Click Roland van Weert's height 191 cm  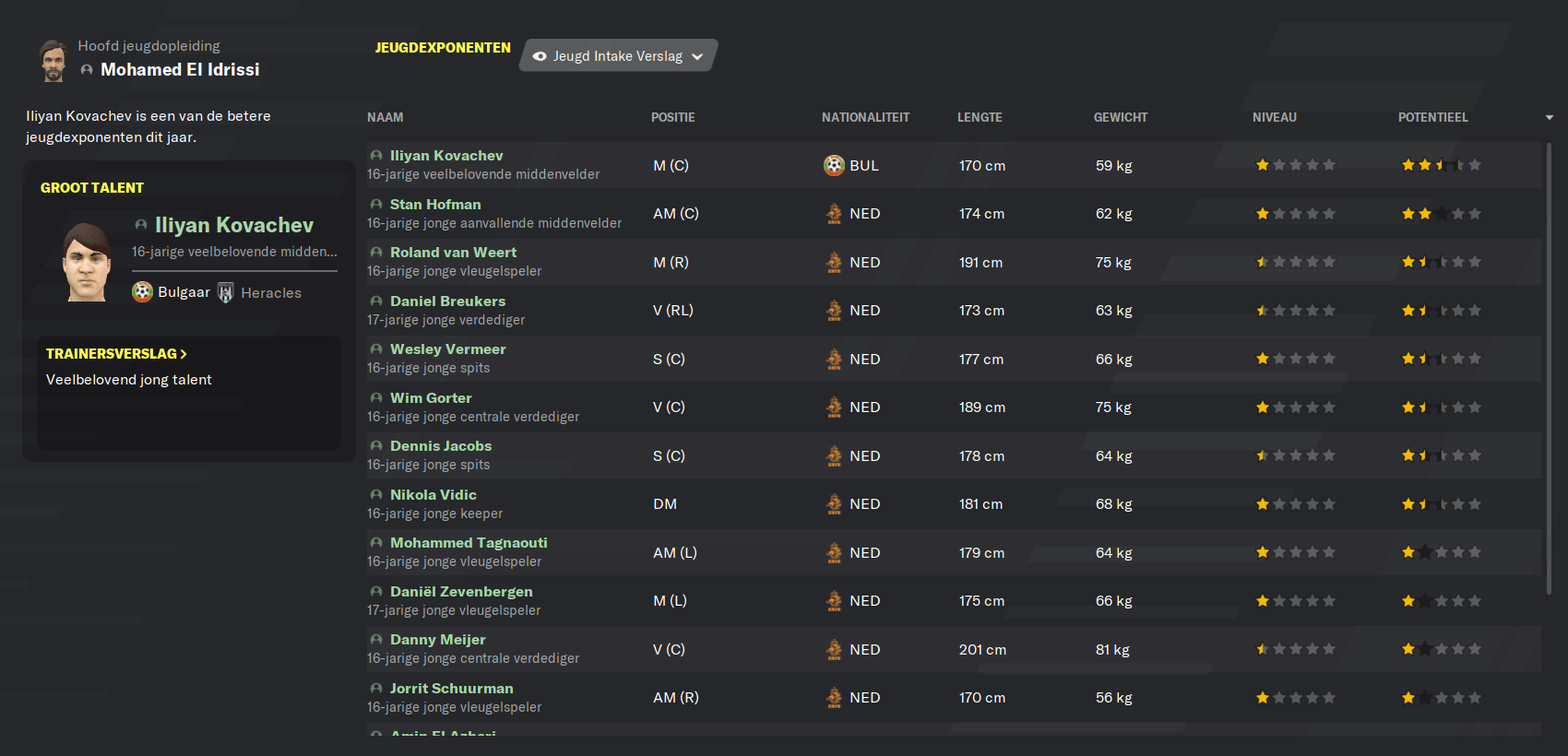click(x=980, y=263)
